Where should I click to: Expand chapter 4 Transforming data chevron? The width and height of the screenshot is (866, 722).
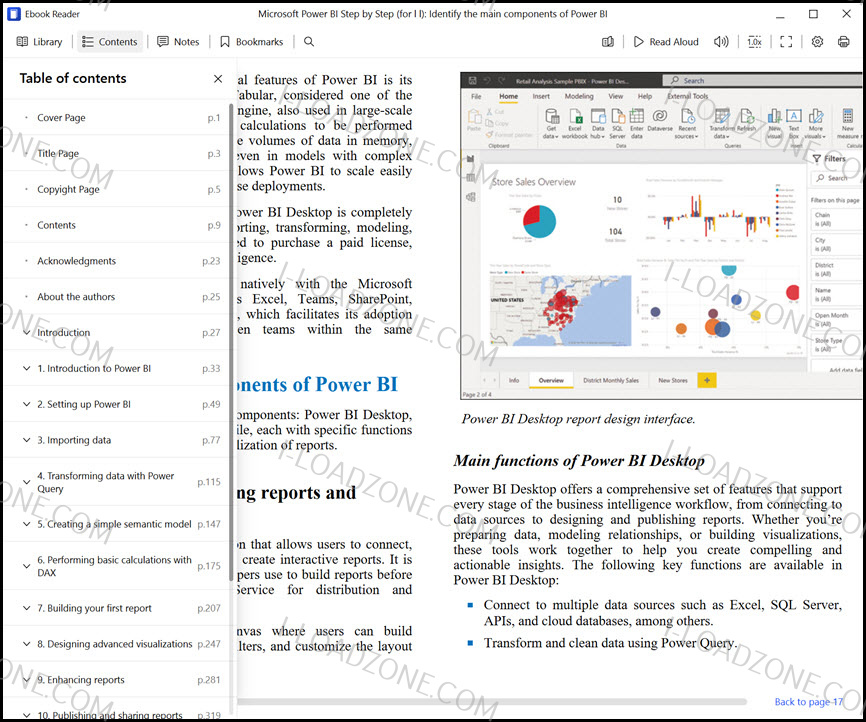(27, 482)
